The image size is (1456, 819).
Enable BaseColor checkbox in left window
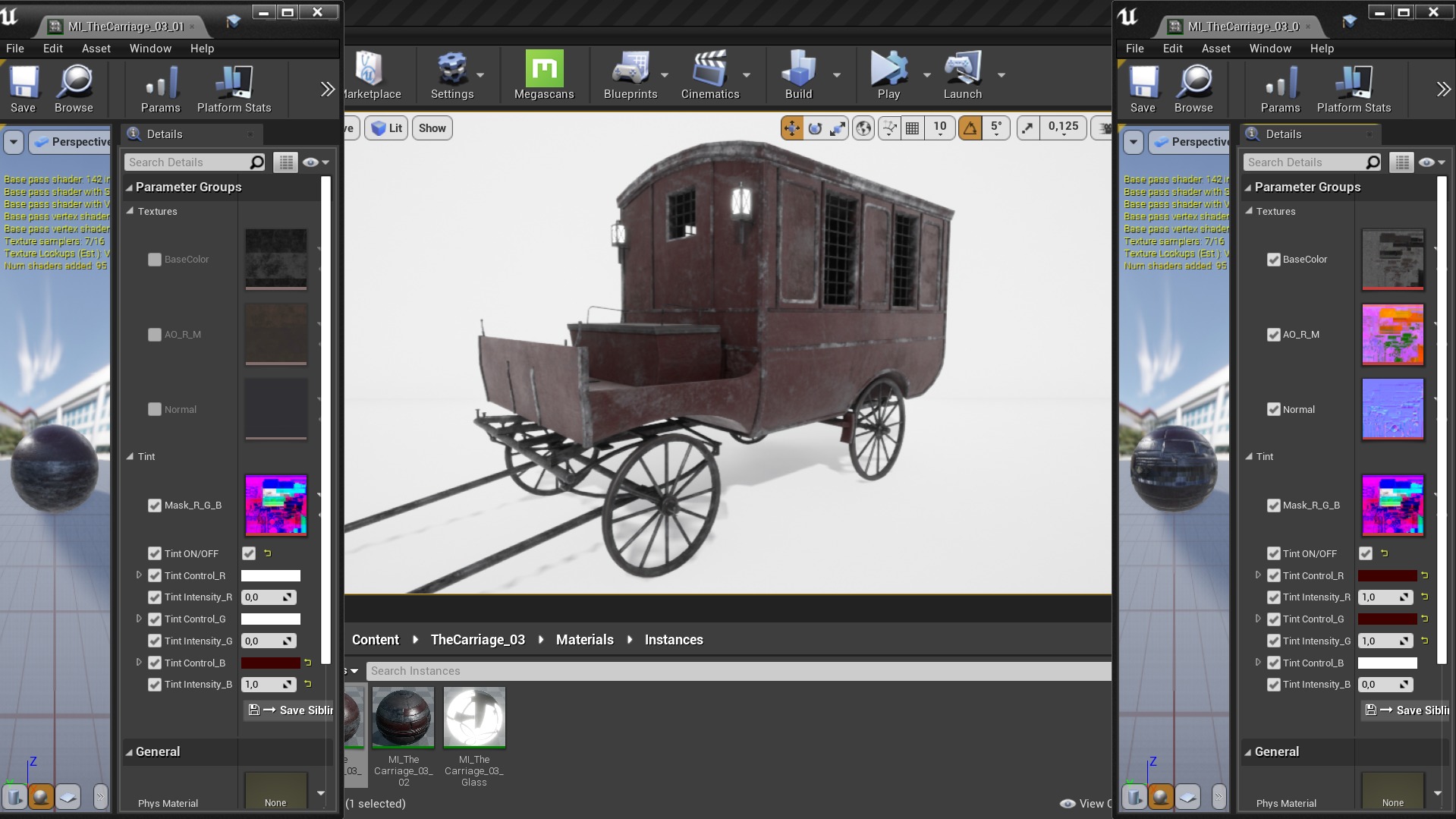[155, 260]
